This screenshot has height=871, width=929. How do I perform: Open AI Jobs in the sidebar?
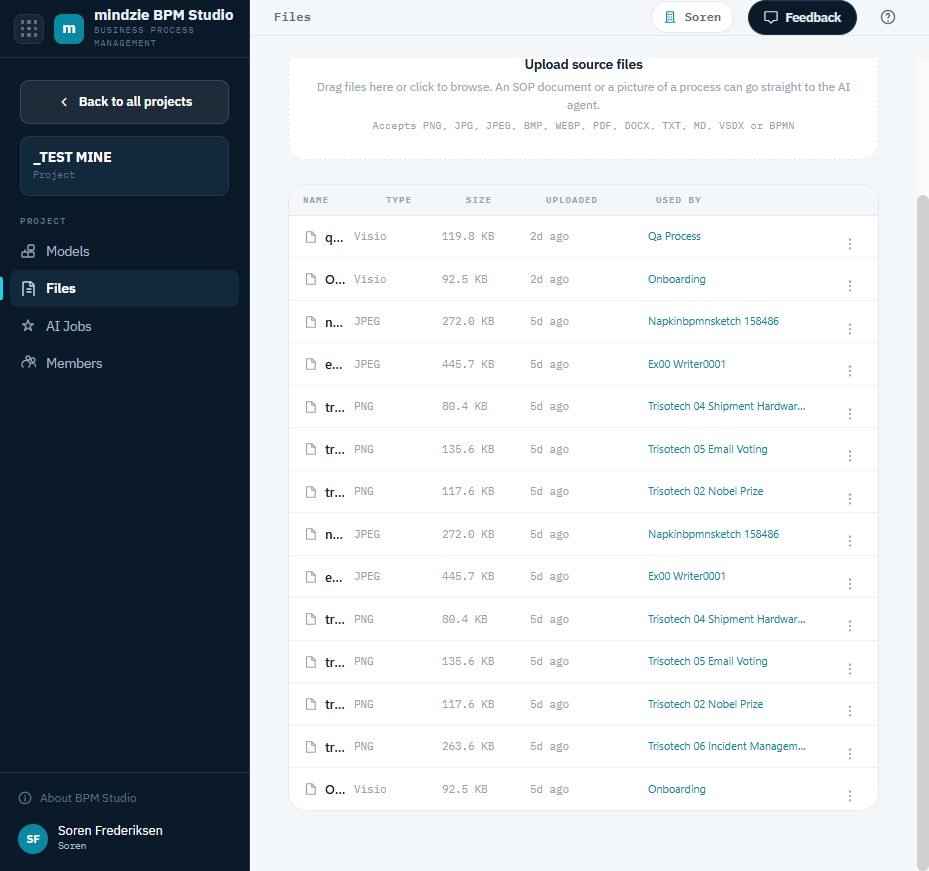point(124,326)
